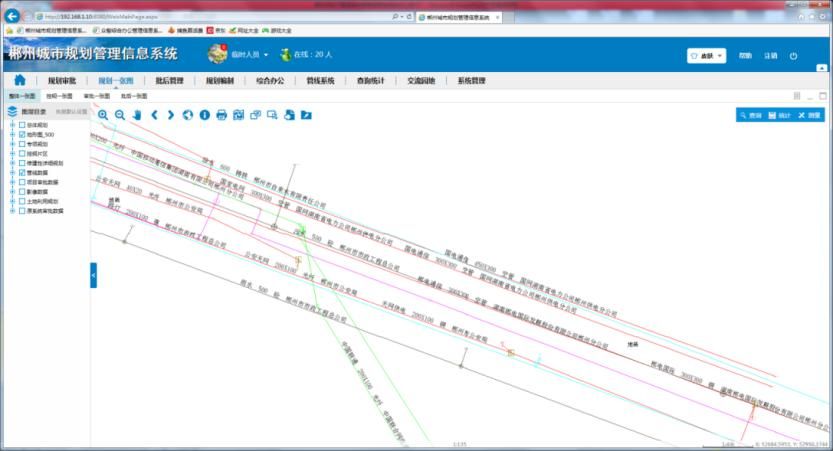Switch to the 控规一张图 tab
Screen dimensions: 833x451
click(x=59, y=96)
